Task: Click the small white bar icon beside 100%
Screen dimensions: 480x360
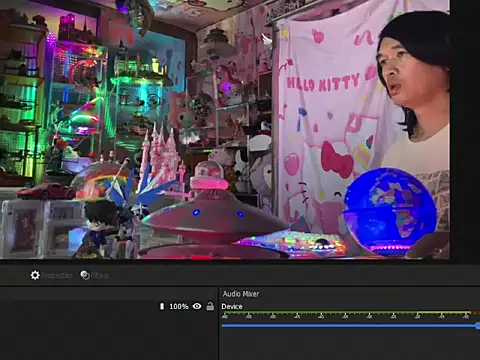Action: (x=162, y=306)
